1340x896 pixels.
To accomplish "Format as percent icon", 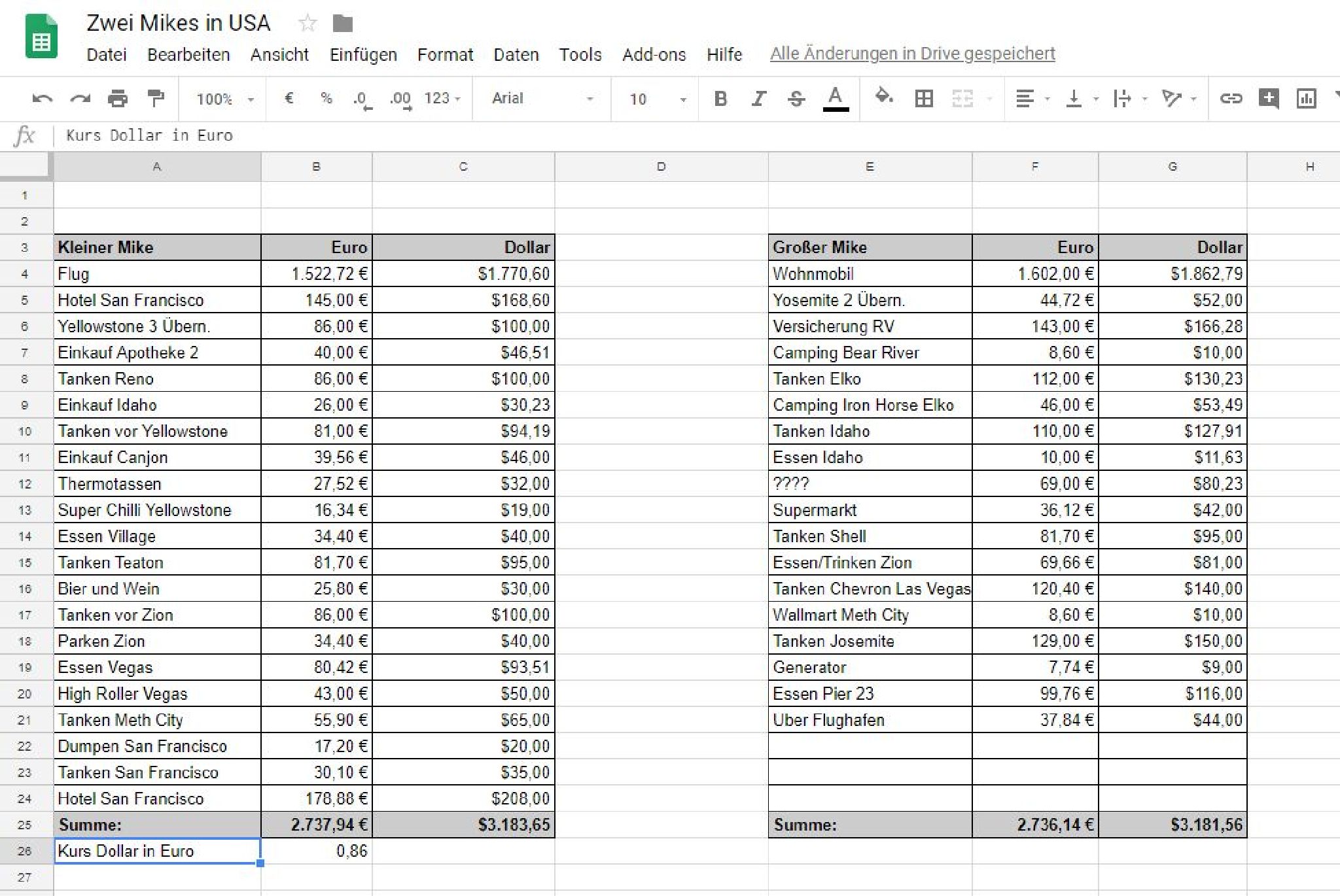I will tap(326, 98).
